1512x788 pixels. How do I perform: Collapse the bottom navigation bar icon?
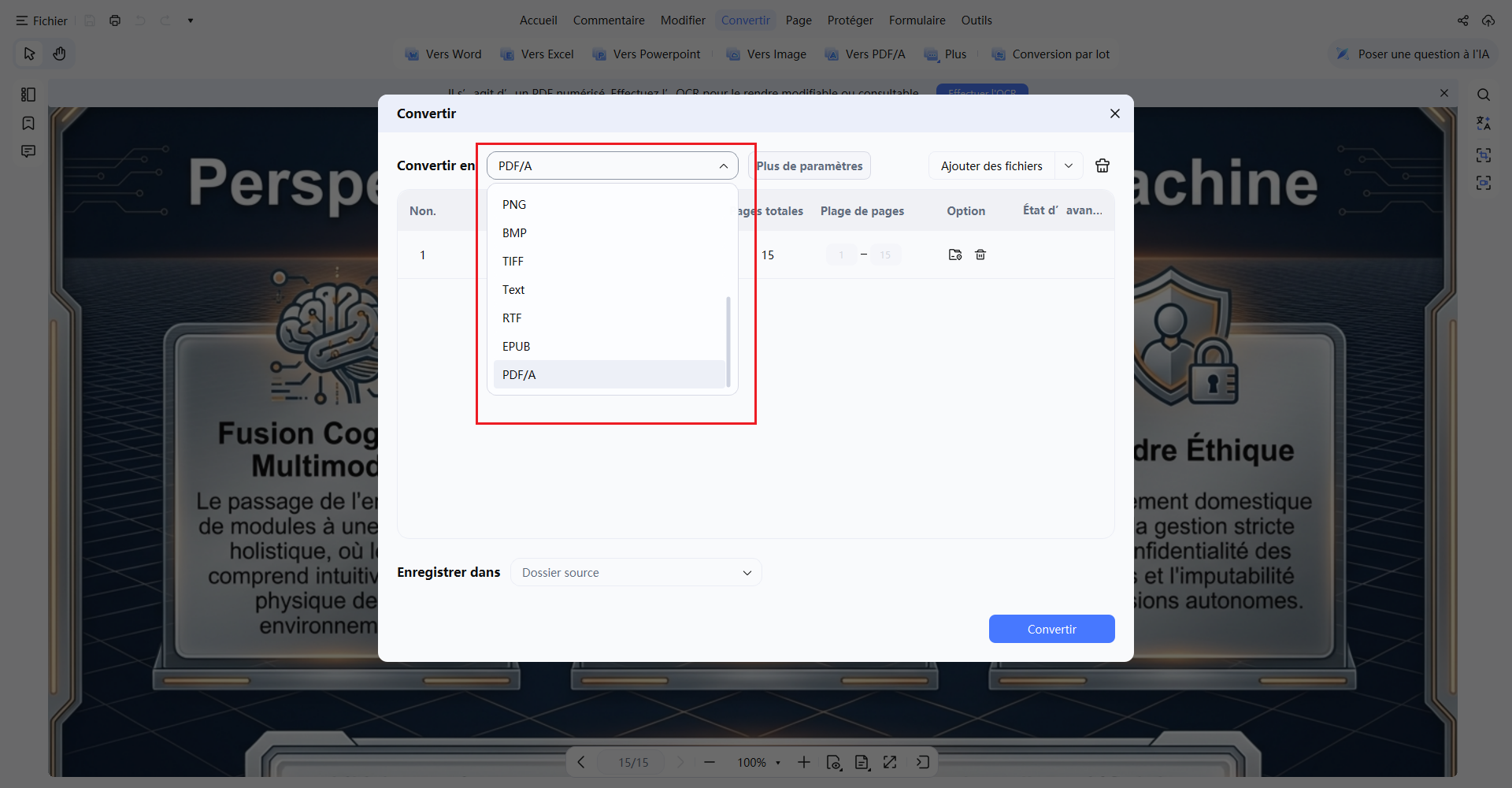click(923, 762)
